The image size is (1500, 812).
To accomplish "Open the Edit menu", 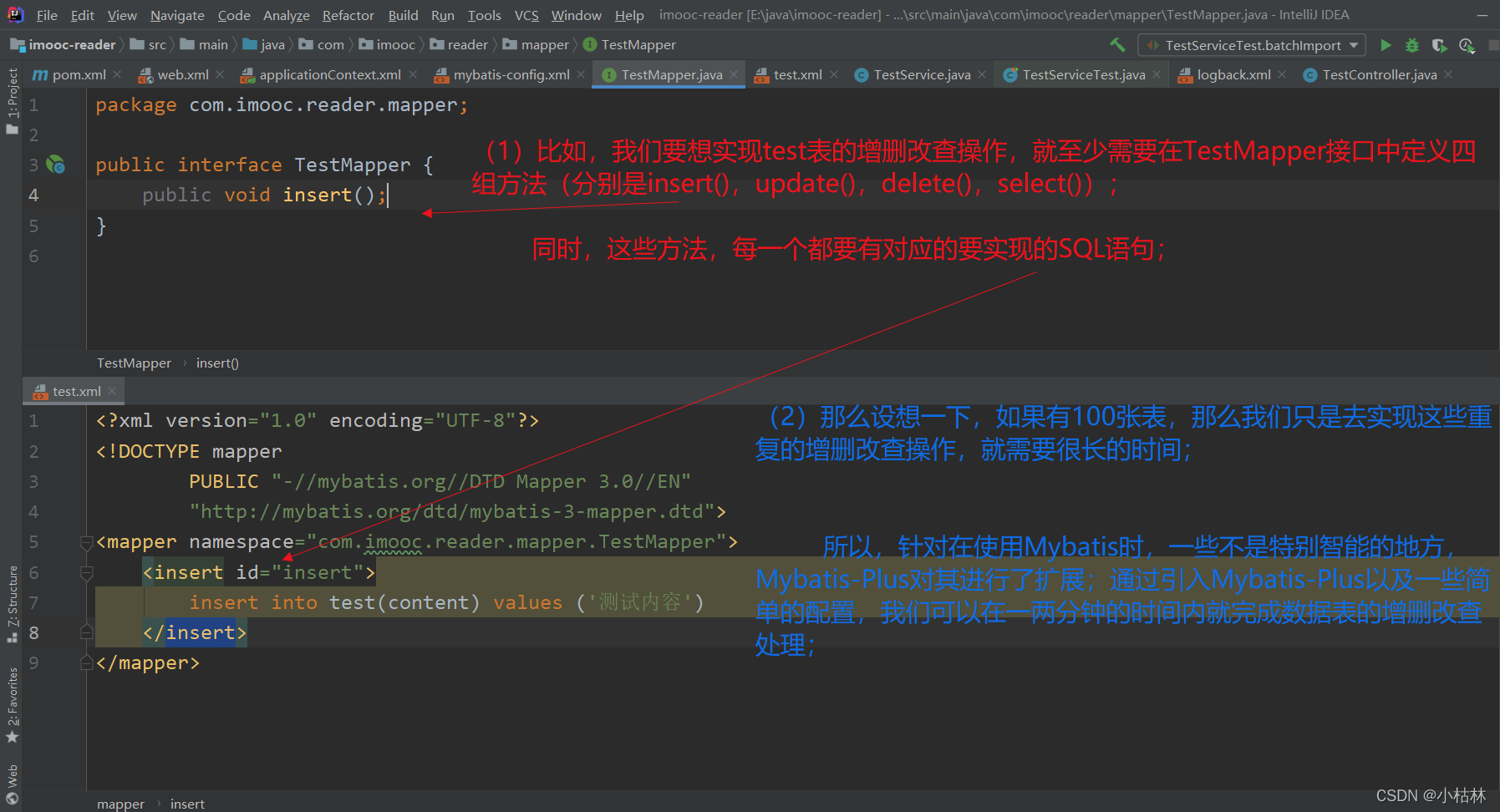I will point(83,15).
